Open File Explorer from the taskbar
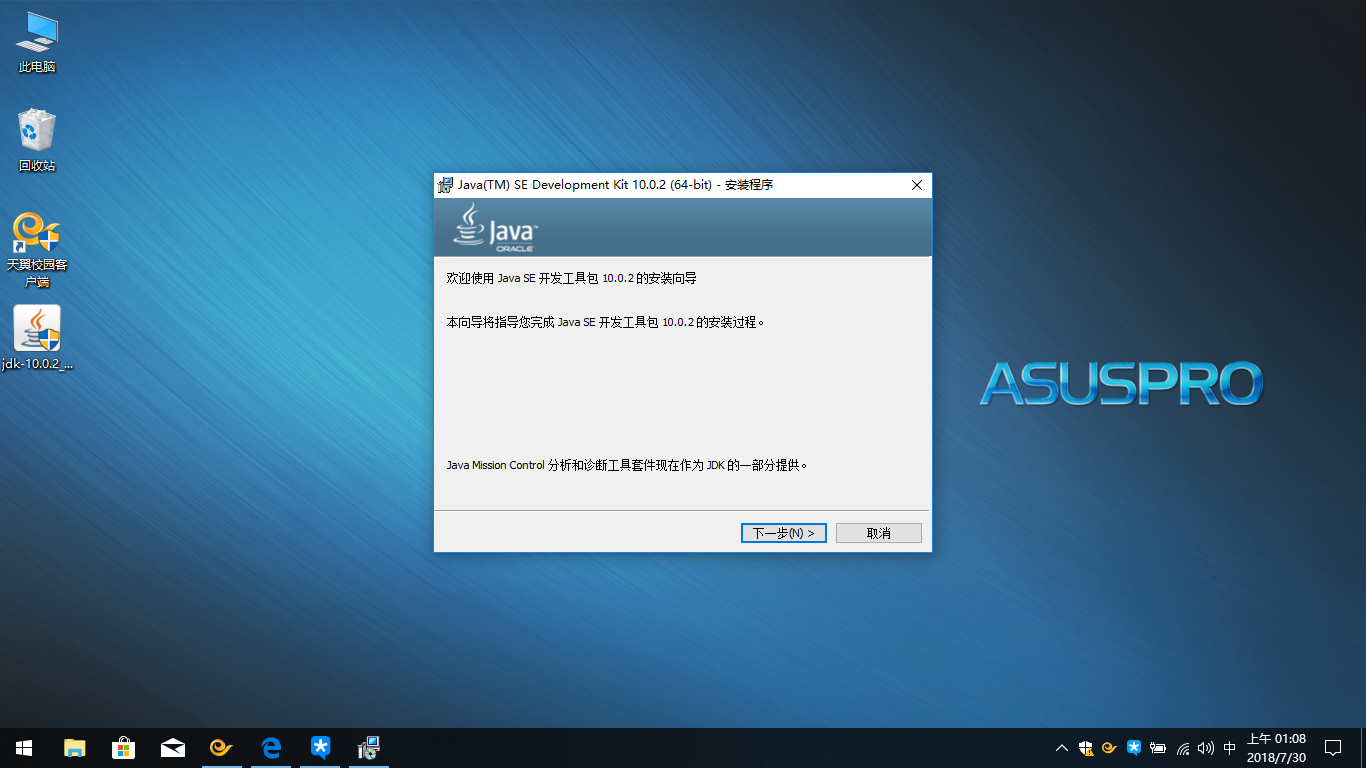 tap(74, 748)
